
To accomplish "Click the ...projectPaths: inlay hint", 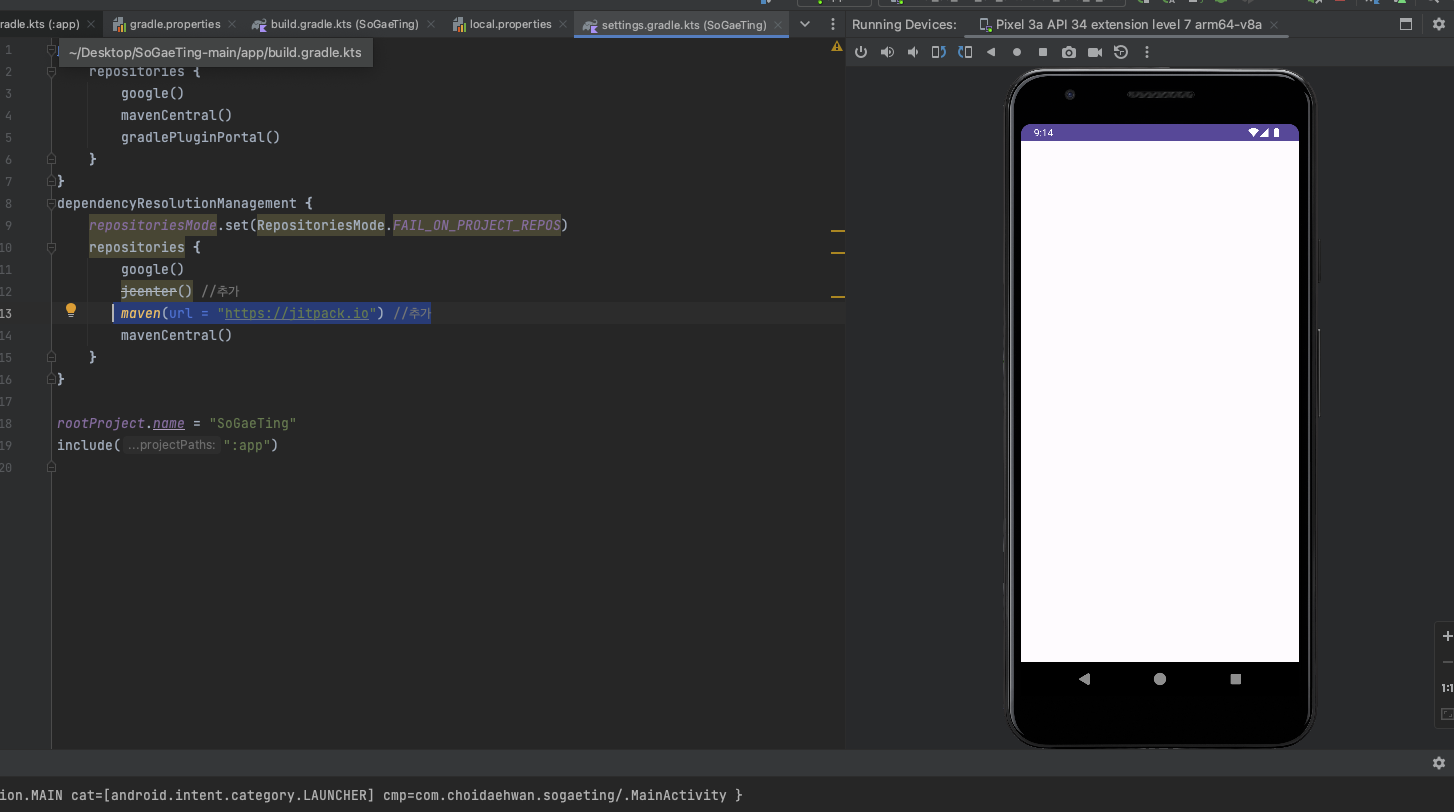I will pos(171,445).
